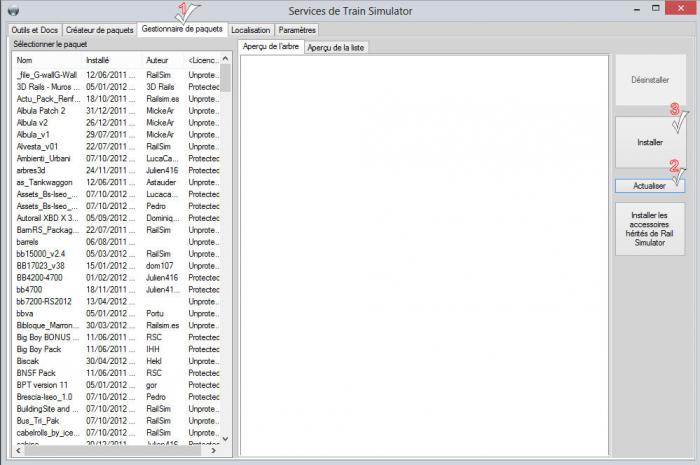Click the horizontal scrollbar right arrow
Viewport: 700px width, 465px height.
212,450
